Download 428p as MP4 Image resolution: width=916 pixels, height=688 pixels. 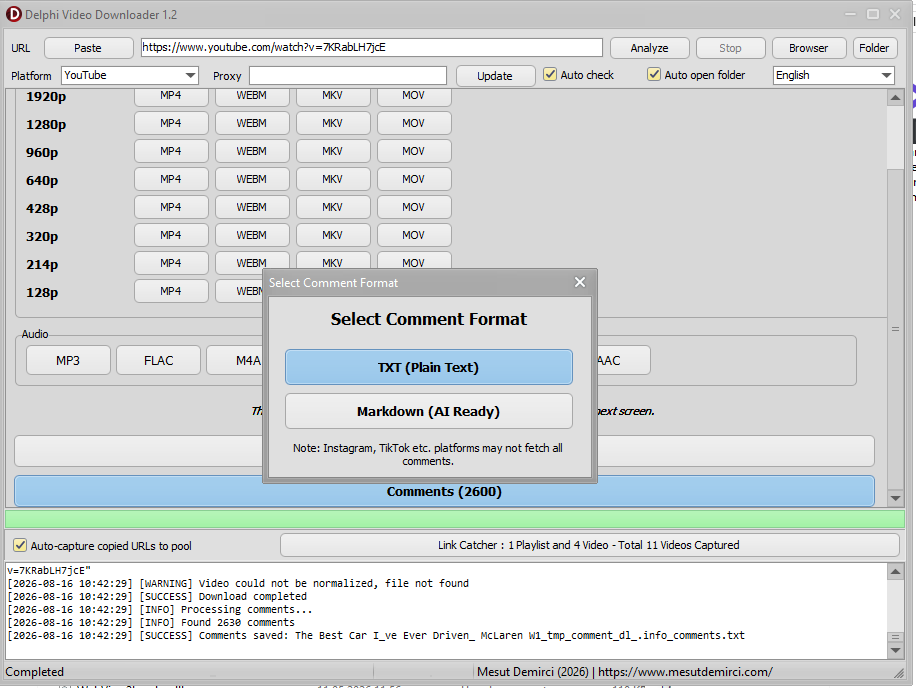click(171, 207)
